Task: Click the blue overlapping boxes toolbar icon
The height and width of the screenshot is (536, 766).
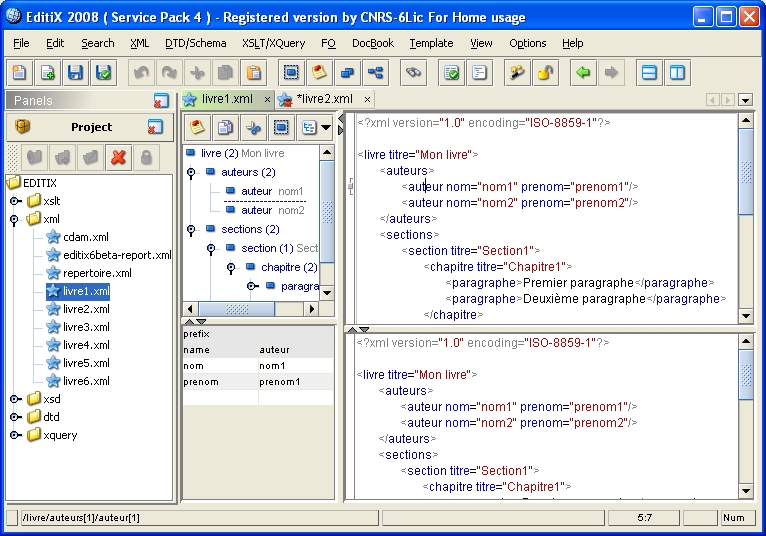Action: point(347,73)
